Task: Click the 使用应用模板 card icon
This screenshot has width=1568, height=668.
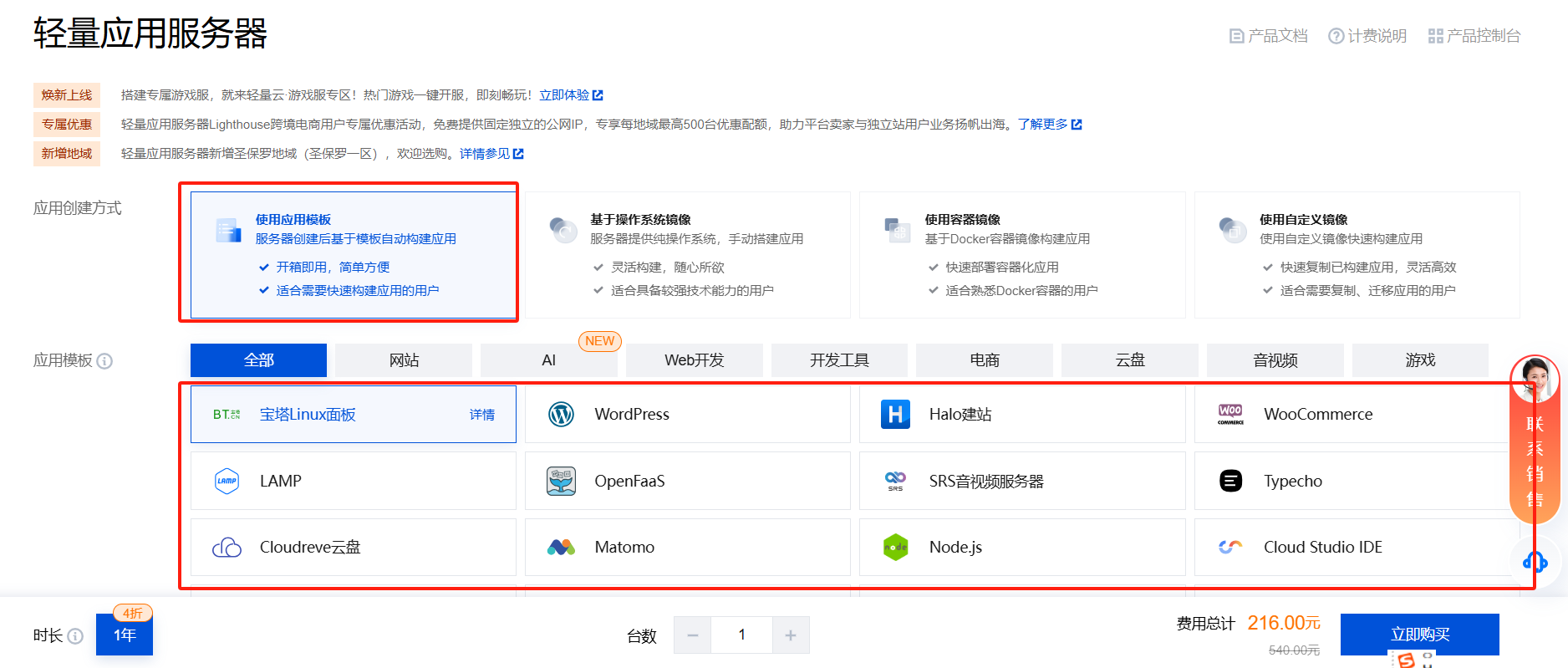Action: (228, 230)
